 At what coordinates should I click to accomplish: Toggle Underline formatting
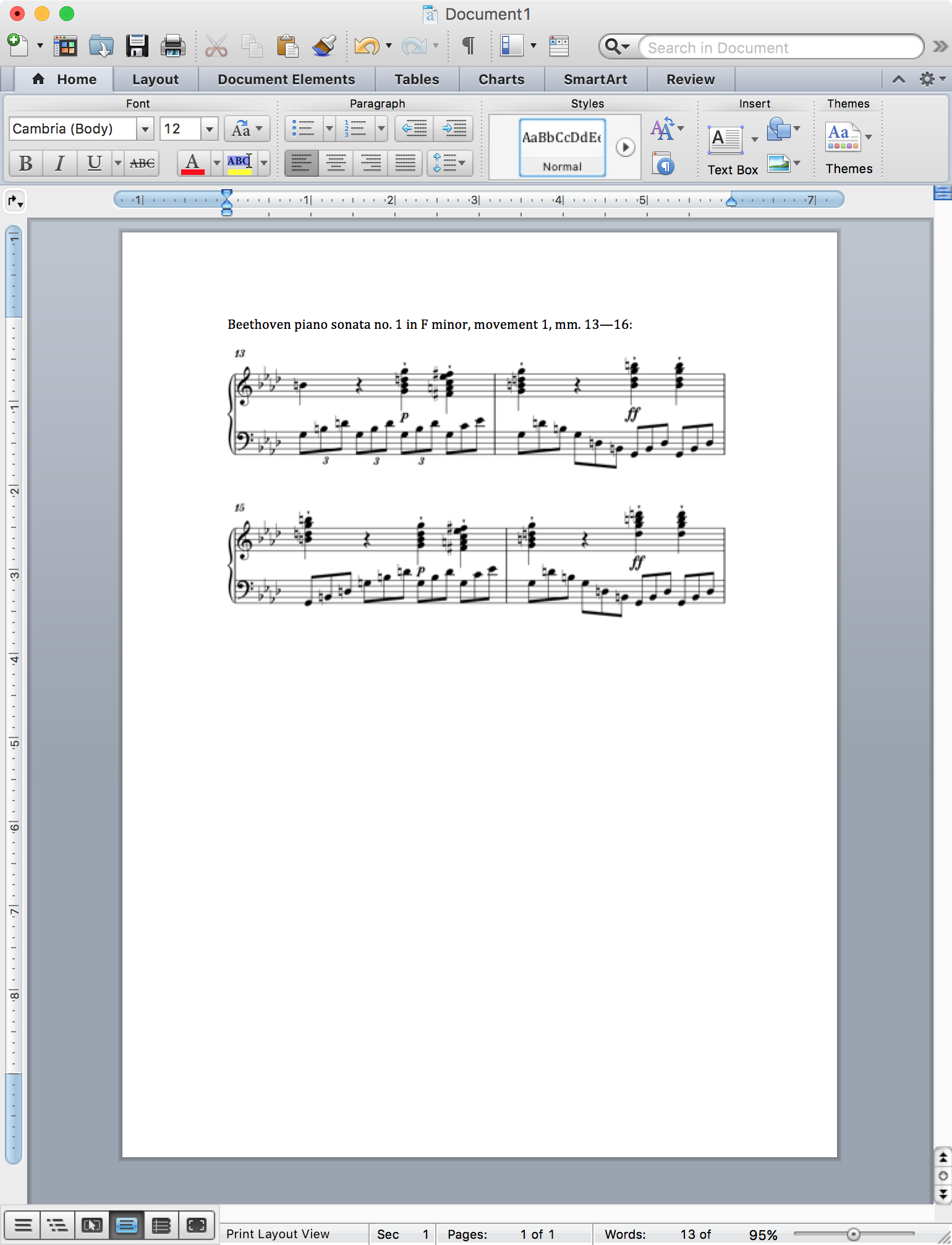(95, 163)
